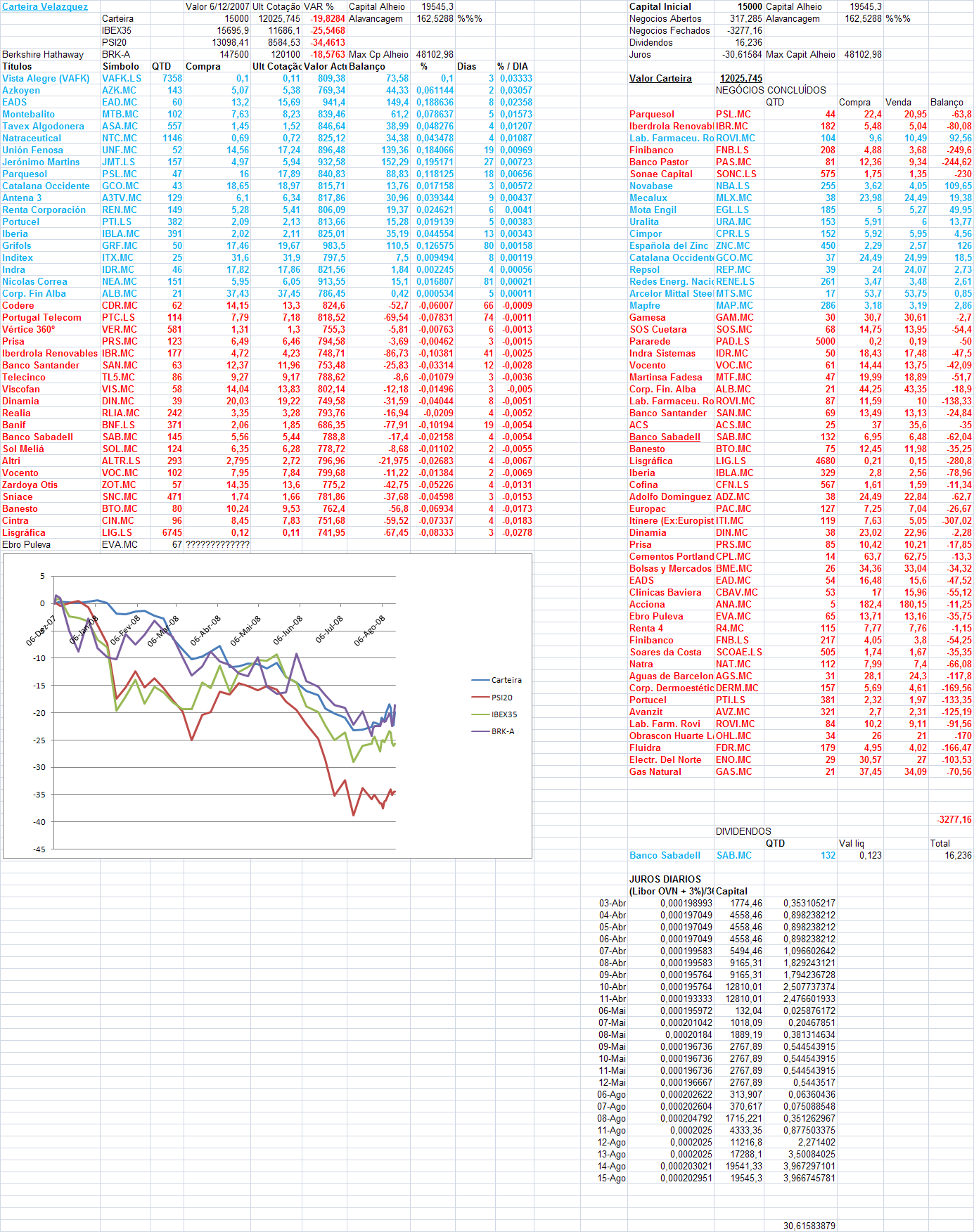Click the BRK-A legend entry in chart
This screenshot has width=974, height=1232.
(493, 732)
